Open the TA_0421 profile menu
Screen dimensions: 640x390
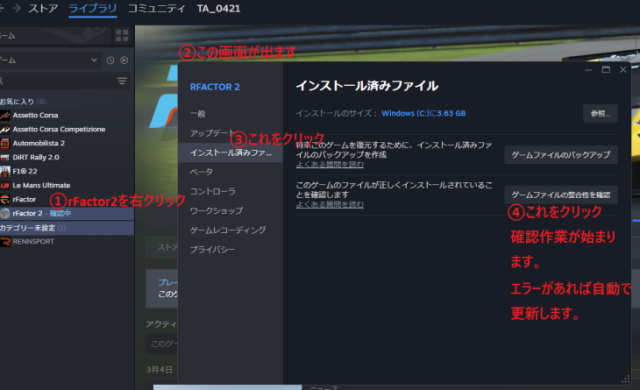218,9
